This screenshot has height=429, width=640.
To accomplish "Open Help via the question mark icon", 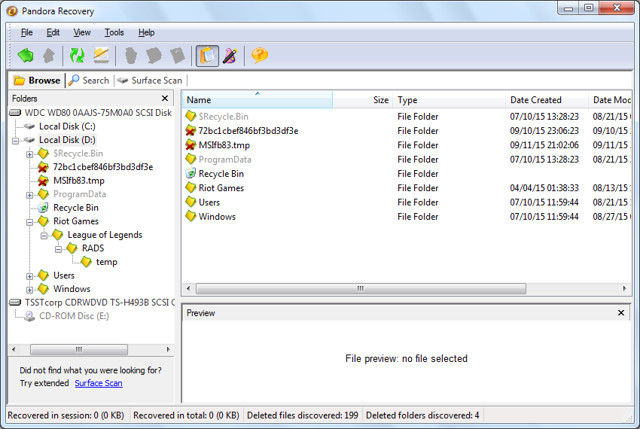I will point(259,55).
